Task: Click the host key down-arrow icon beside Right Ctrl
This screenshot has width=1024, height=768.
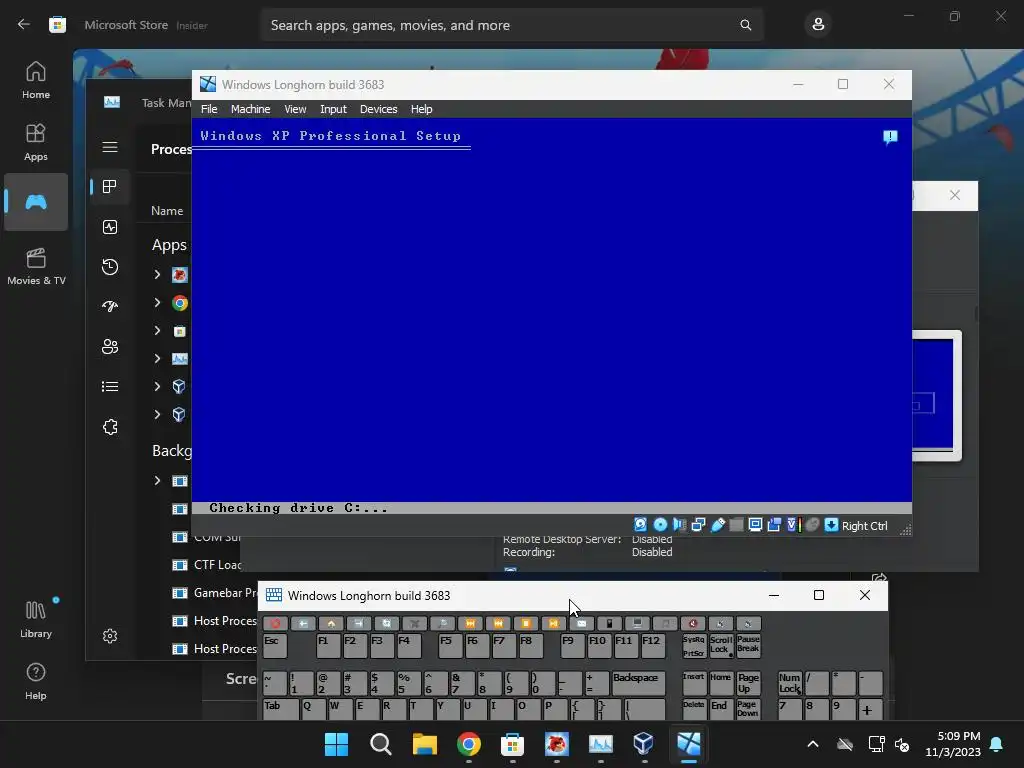Action: [x=831, y=525]
